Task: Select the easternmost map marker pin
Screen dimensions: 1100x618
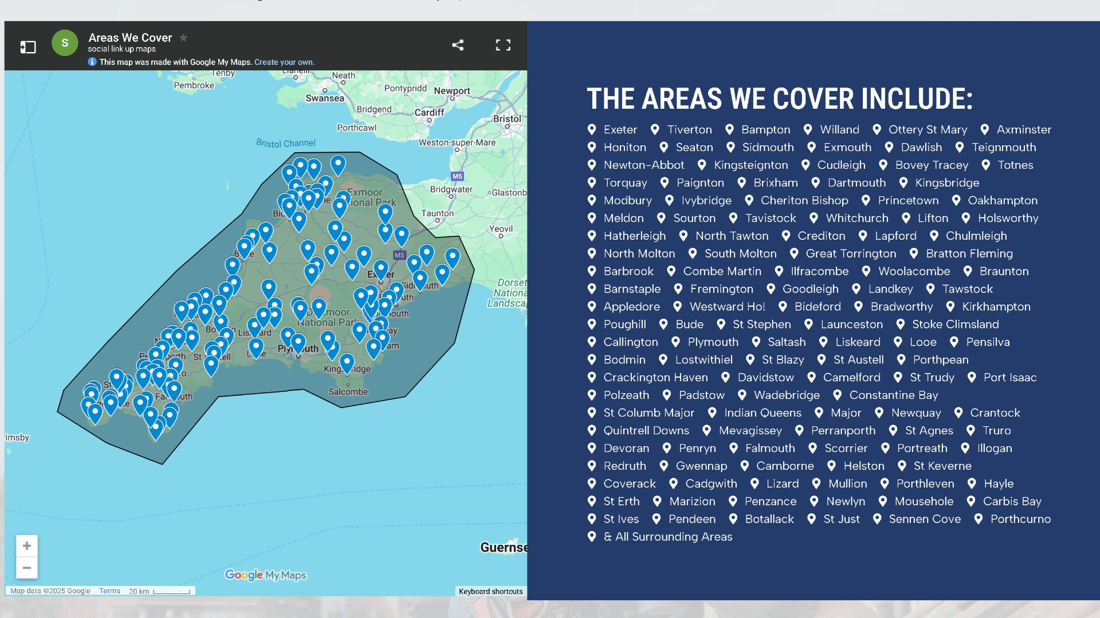Action: [x=452, y=256]
